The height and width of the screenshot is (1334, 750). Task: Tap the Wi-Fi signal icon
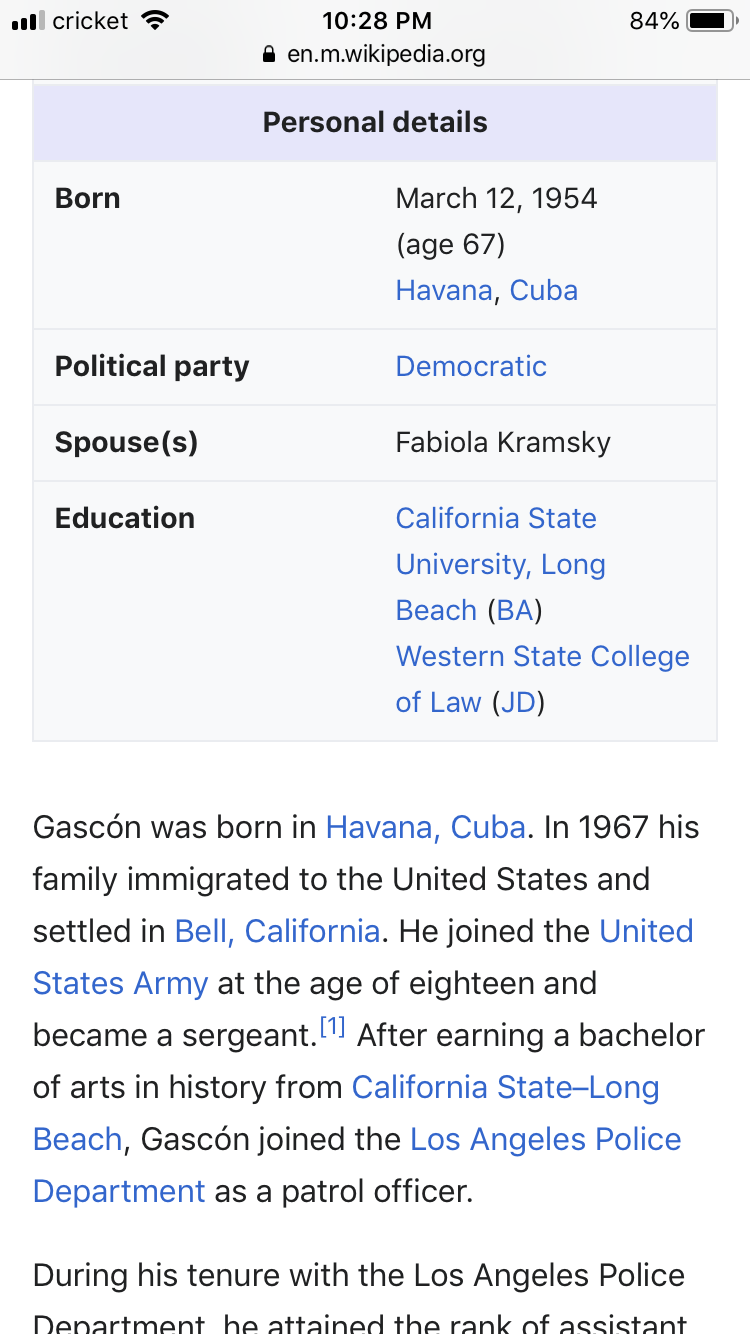point(155,20)
